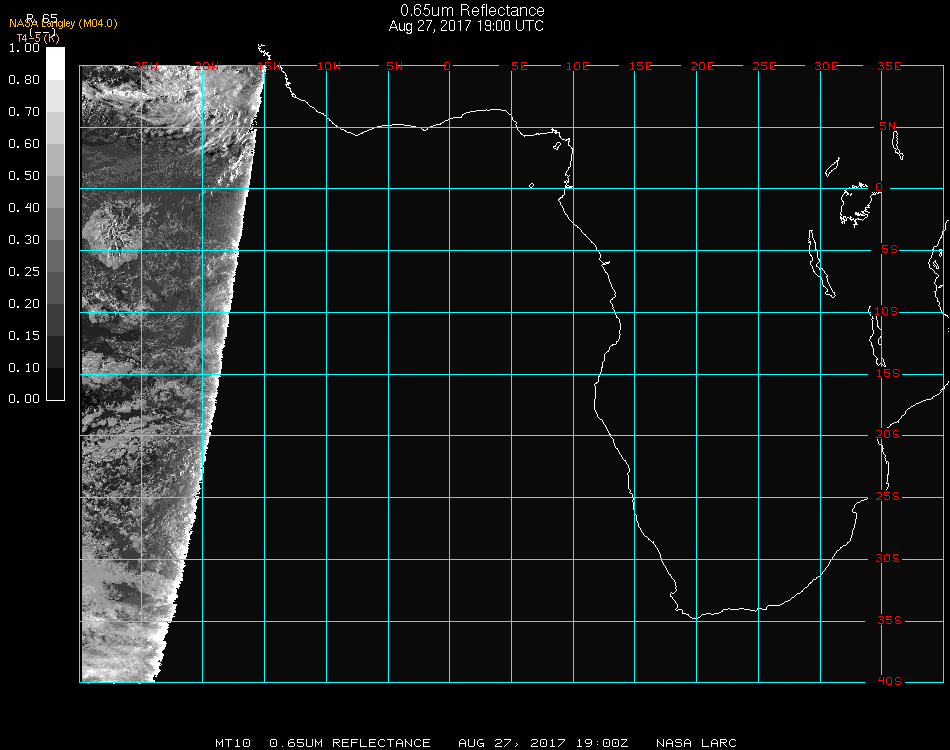The image size is (950, 750).
Task: Click the 10W longitude label
Action: pyautogui.click(x=329, y=66)
